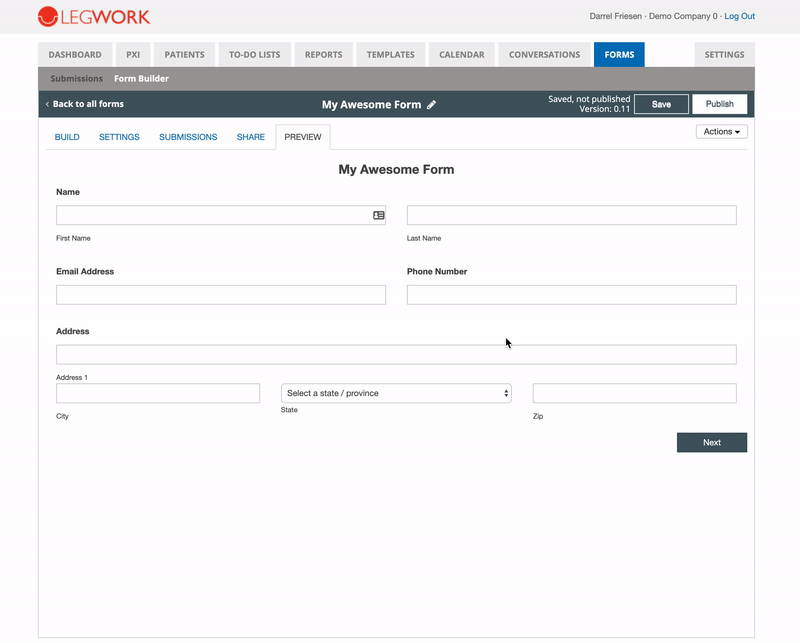Switch to the Build tab
Screen dimensions: 800x643
point(67,137)
